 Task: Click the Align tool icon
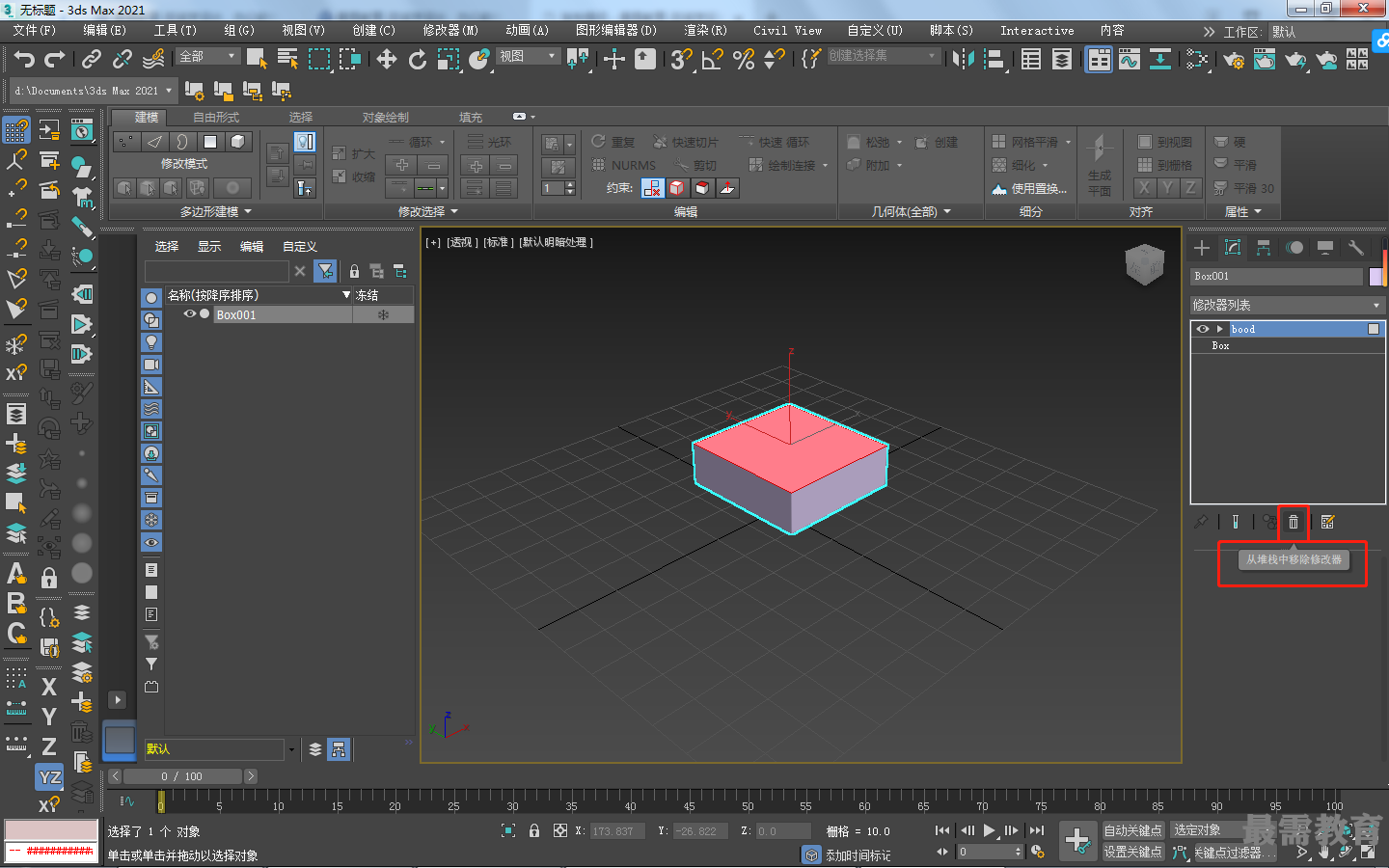[x=994, y=60]
